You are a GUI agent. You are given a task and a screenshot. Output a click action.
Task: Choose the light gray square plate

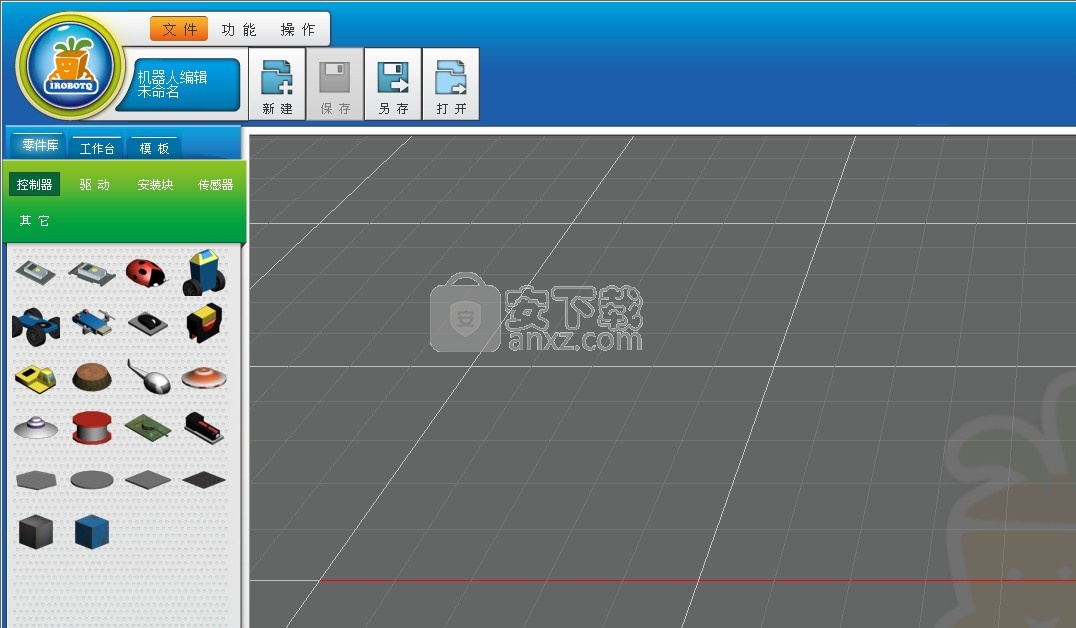coord(148,480)
